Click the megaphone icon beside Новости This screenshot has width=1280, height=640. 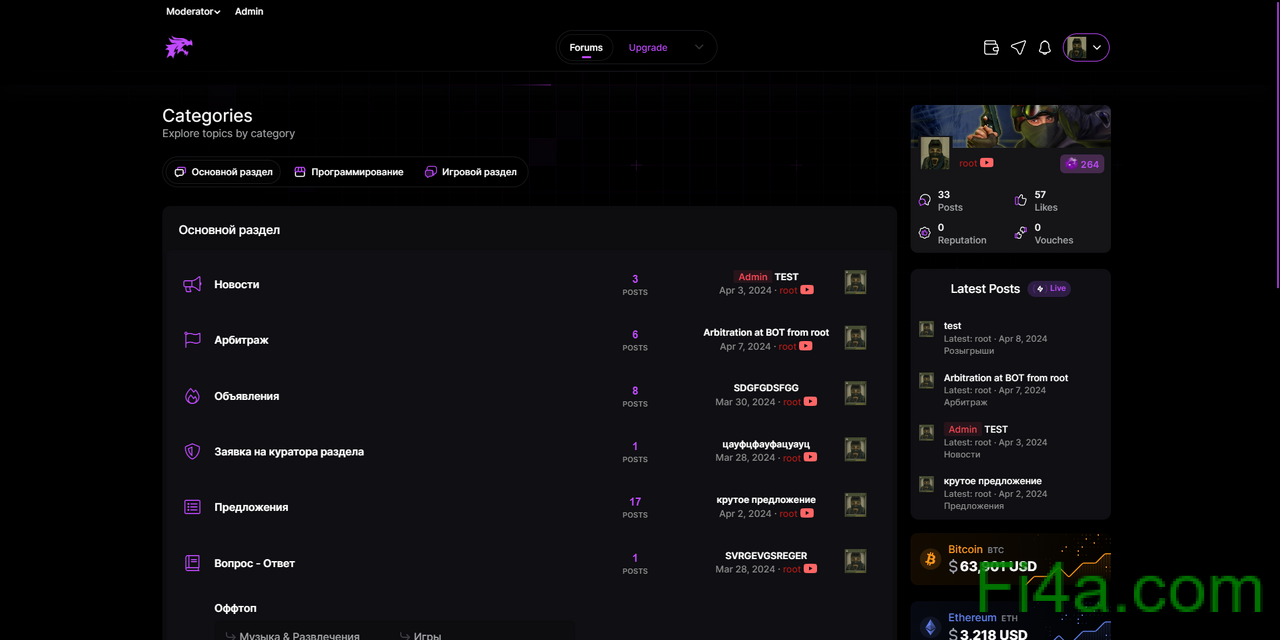(x=192, y=285)
